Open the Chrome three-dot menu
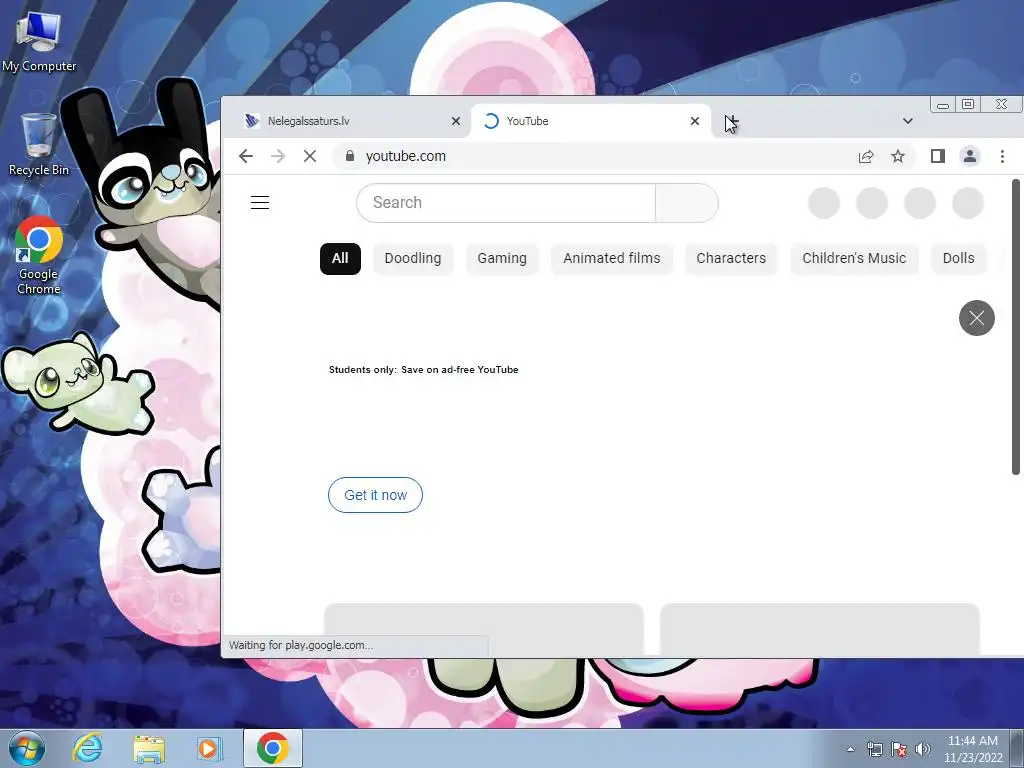Viewport: 1024px width, 768px height. click(1002, 156)
